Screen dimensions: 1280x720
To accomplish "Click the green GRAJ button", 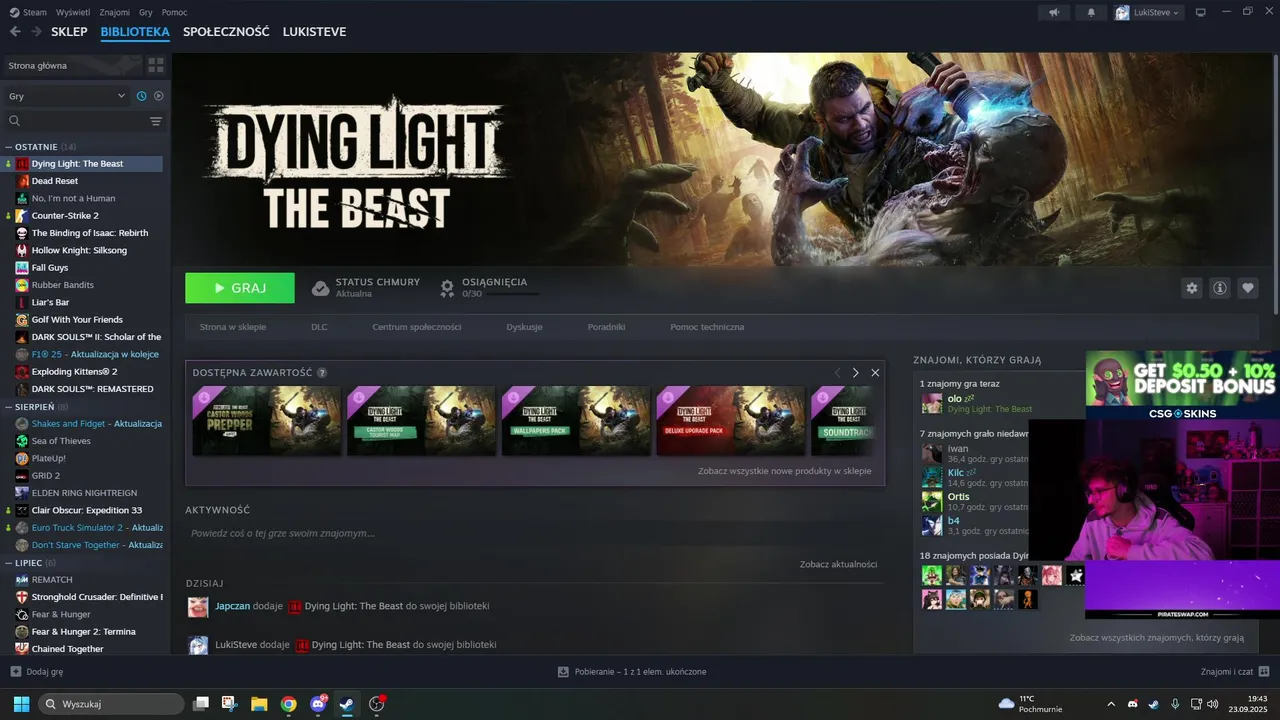I will pos(240,288).
